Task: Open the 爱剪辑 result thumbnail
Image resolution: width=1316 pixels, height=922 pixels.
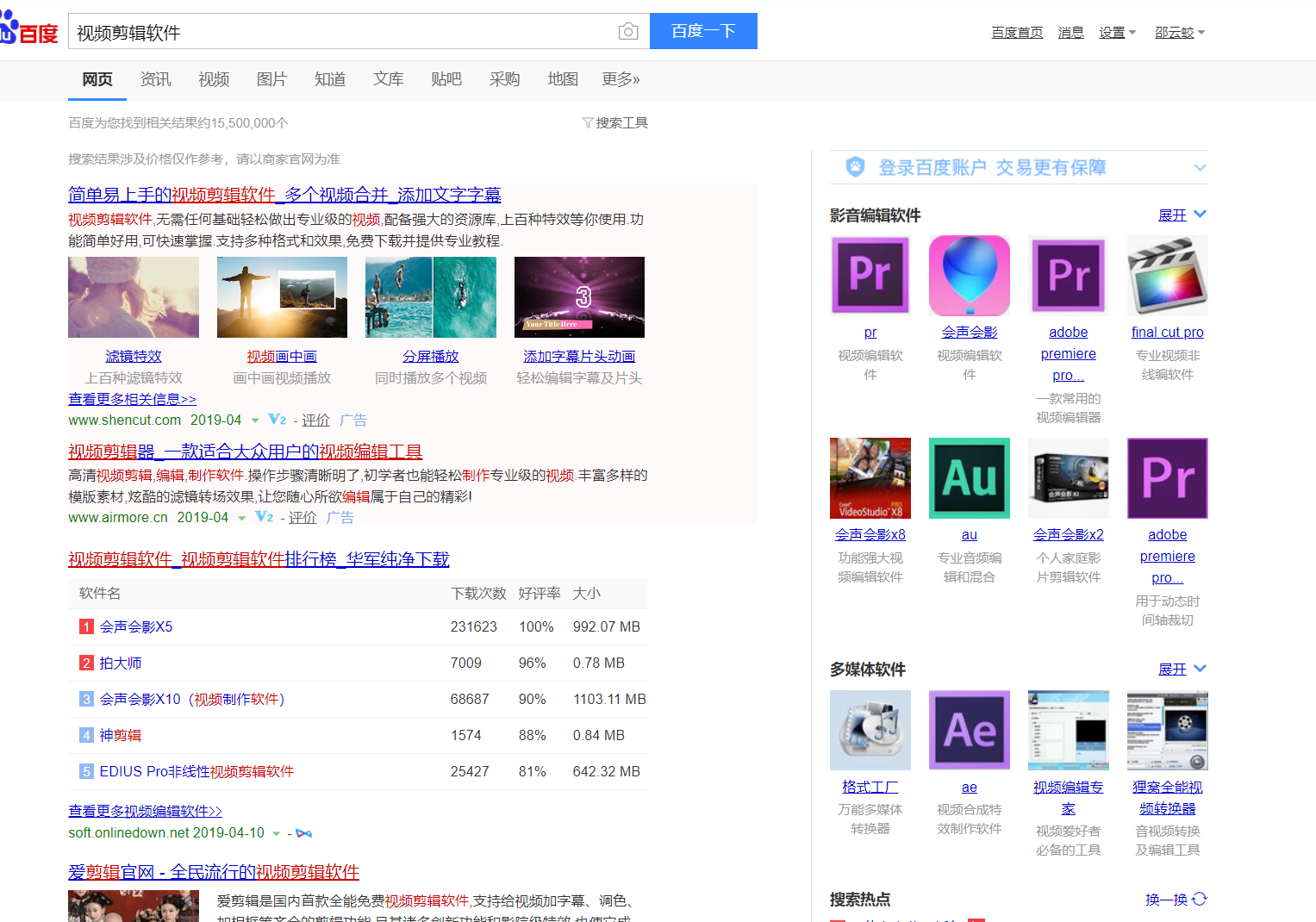Action: pos(134,906)
